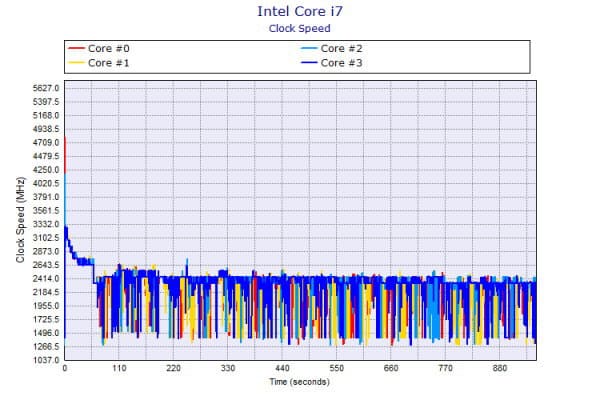The height and width of the screenshot is (400, 600).
Task: Click the 0 x-axis tick label
Action: point(65,368)
